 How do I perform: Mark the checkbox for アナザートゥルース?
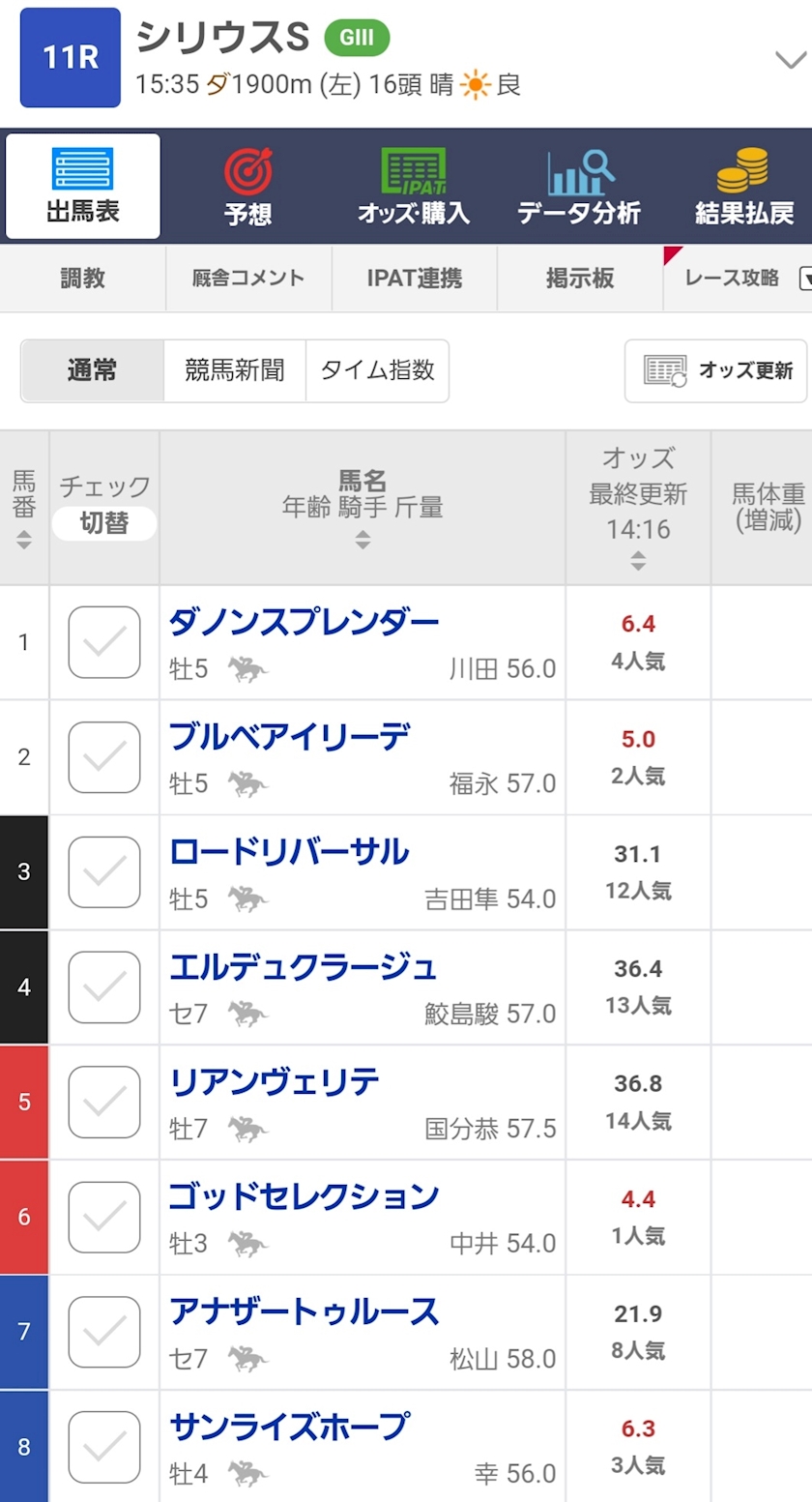click(x=104, y=1333)
